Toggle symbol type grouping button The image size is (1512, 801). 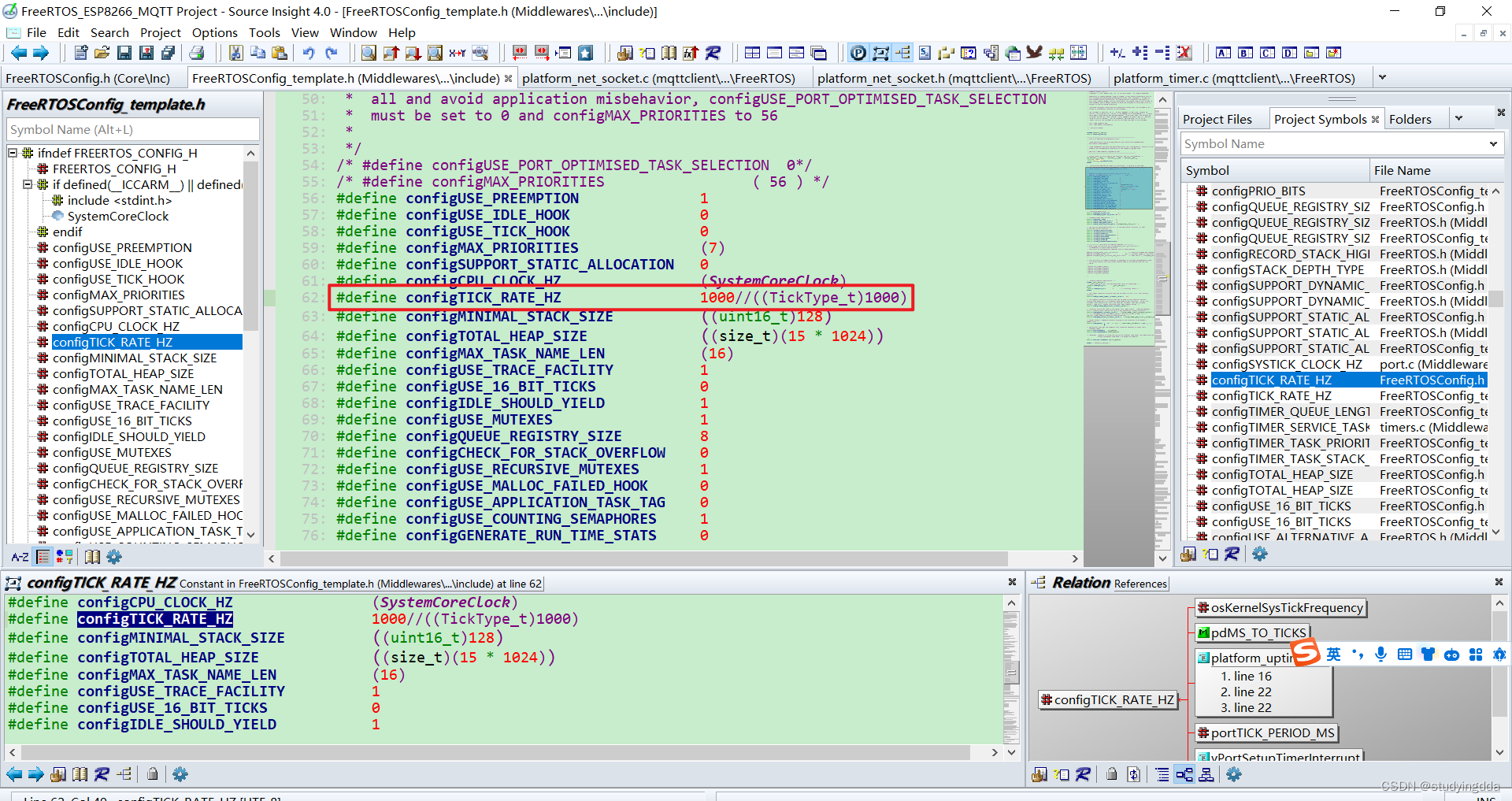point(65,557)
